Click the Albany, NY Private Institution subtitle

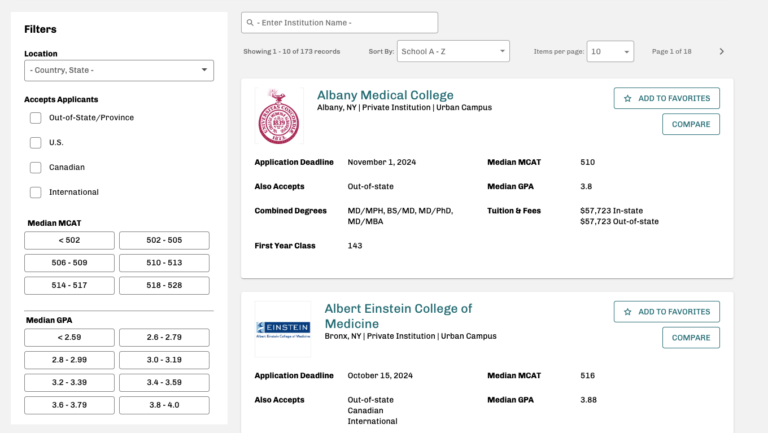click(404, 107)
